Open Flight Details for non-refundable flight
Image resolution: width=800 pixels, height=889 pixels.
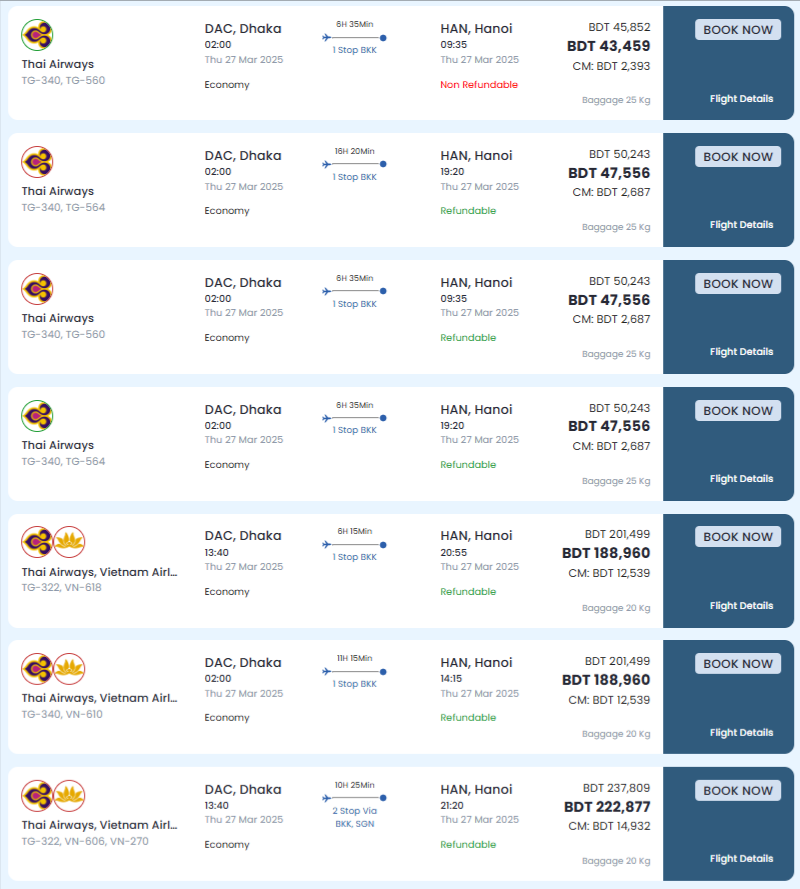[x=741, y=99]
